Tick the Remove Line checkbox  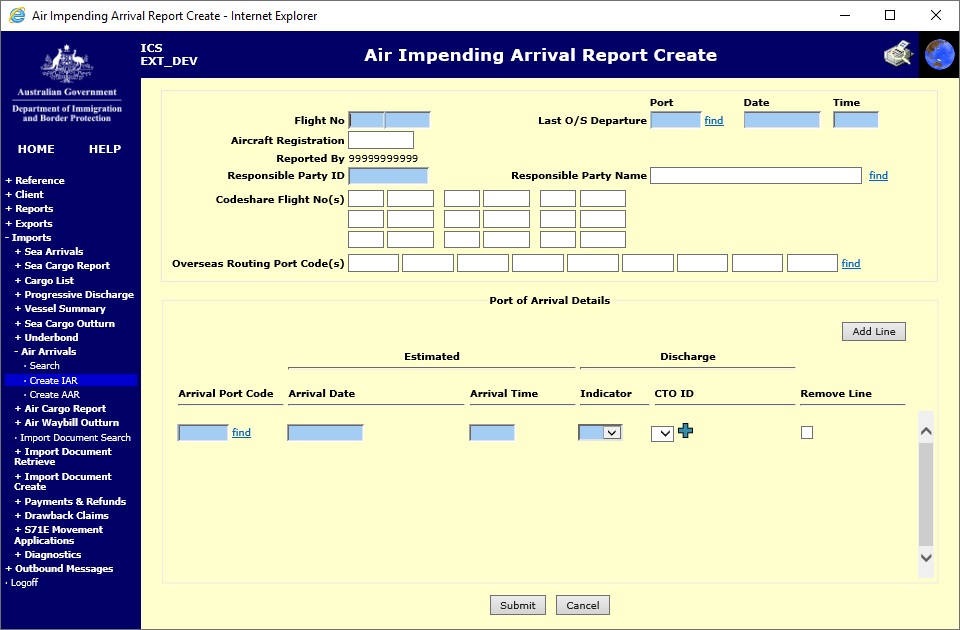807,433
